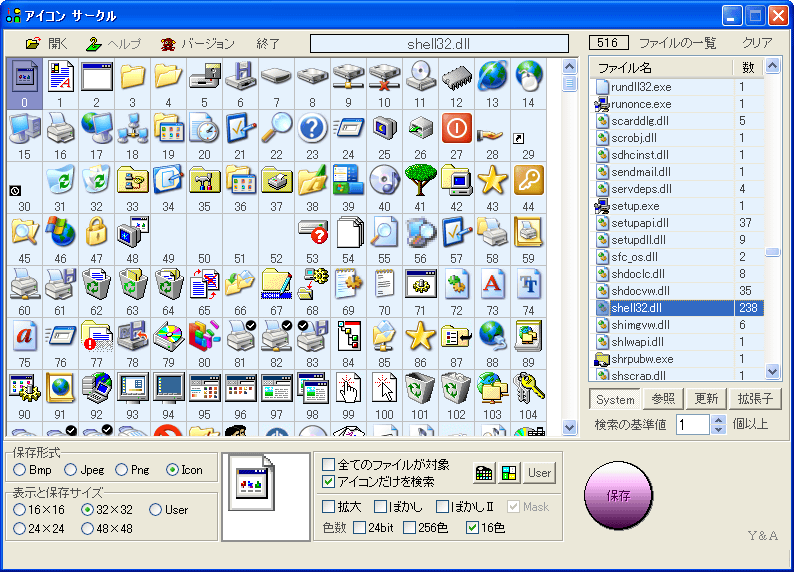
Task: Select the italic a font icon 75
Action: [24, 344]
